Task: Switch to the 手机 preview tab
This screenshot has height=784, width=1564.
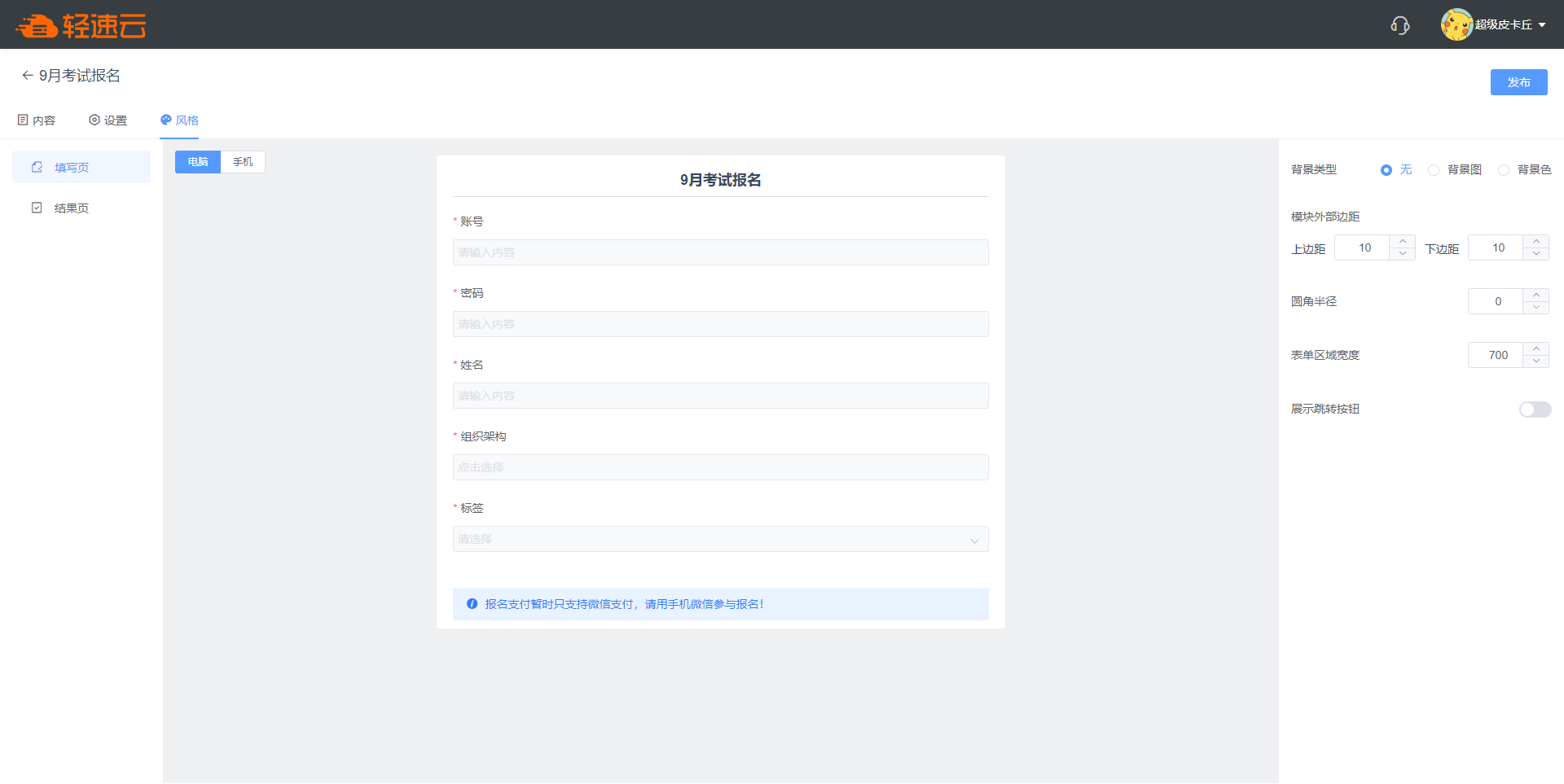Action: pos(243,162)
